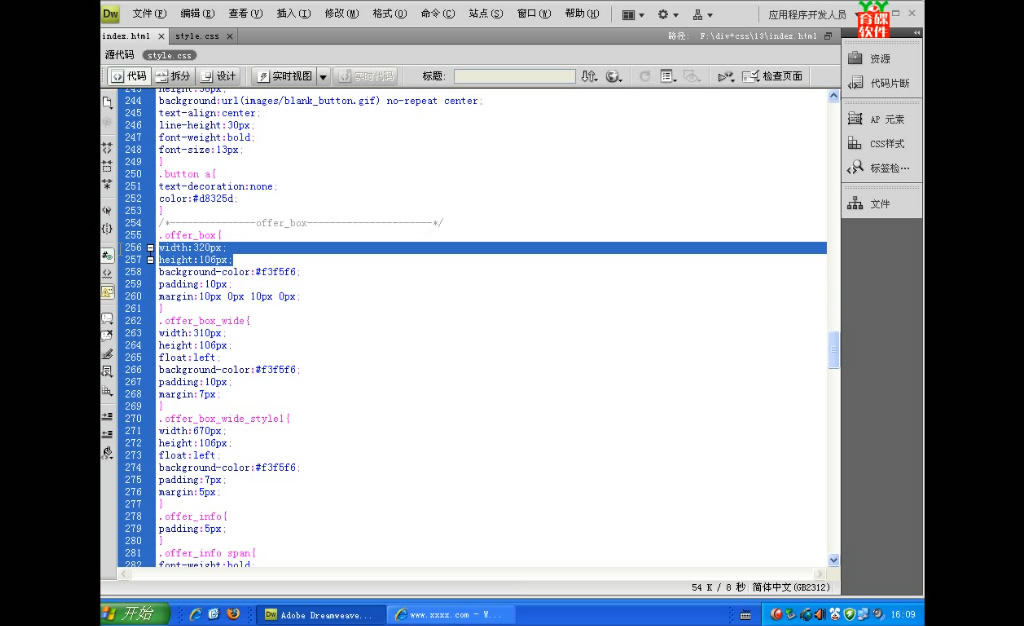Image resolution: width=1024 pixels, height=626 pixels.
Task: Open the File Management icon menu
Action: (589, 76)
